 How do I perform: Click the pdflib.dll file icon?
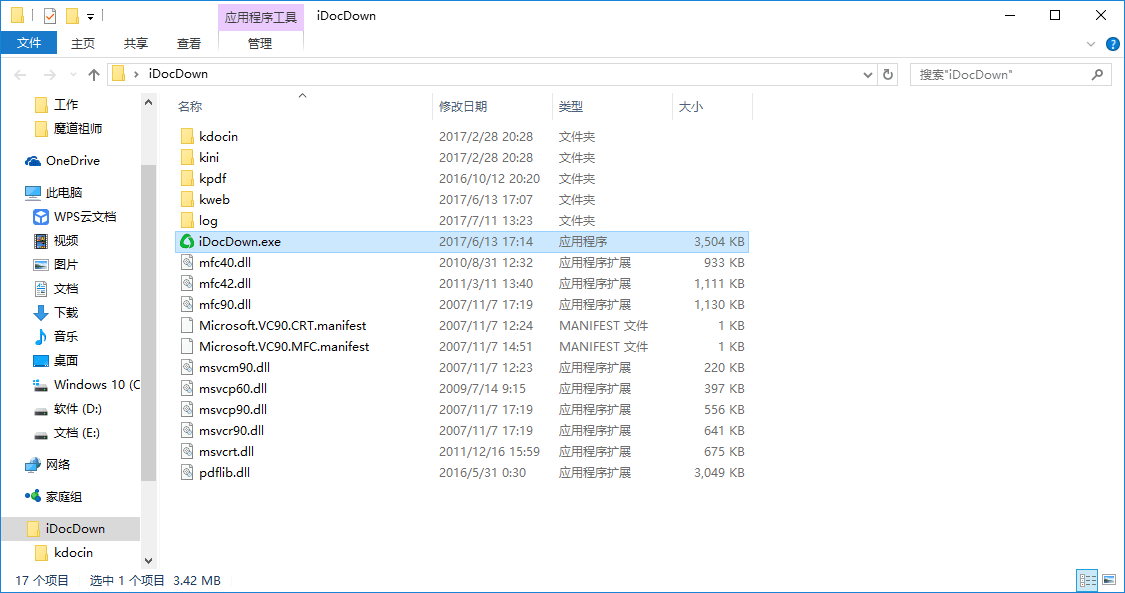point(186,473)
